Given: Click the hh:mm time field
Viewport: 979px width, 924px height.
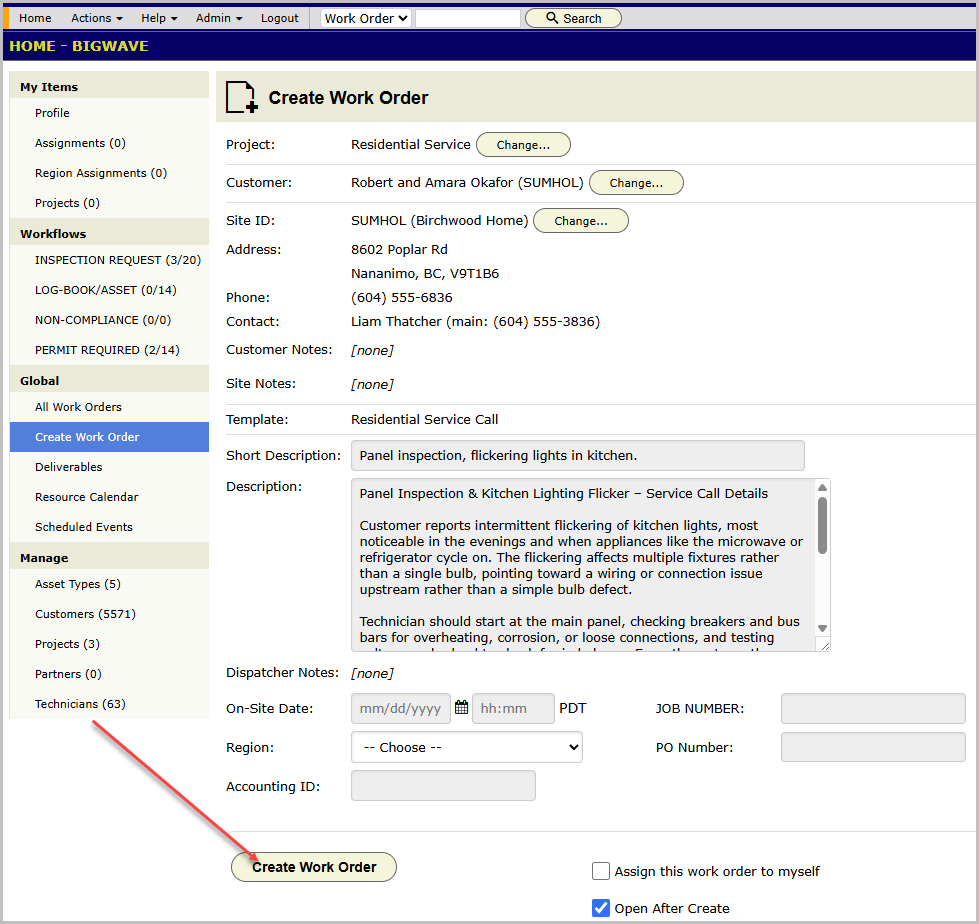Looking at the screenshot, I should tap(513, 709).
